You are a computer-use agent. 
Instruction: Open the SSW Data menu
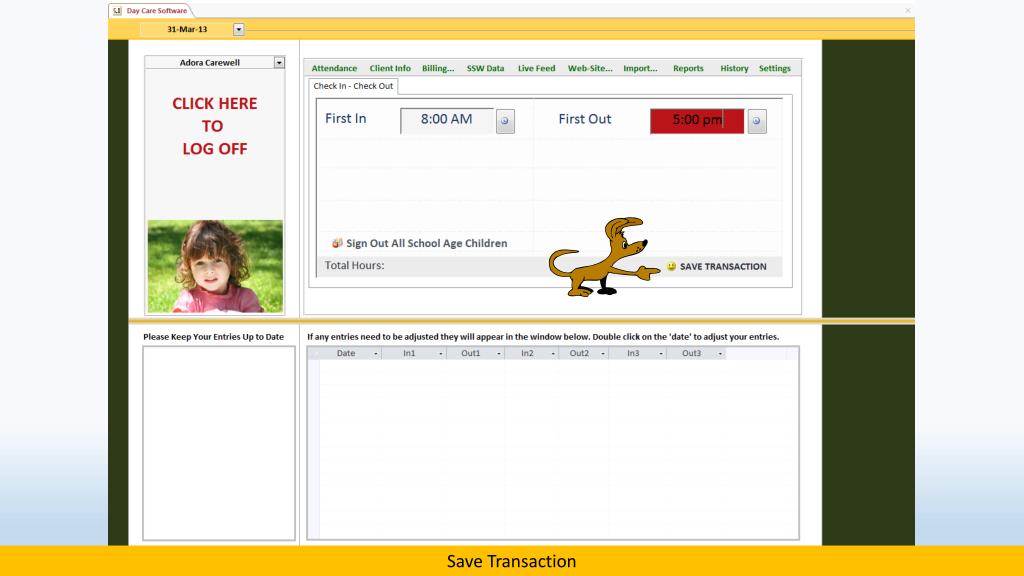point(485,68)
